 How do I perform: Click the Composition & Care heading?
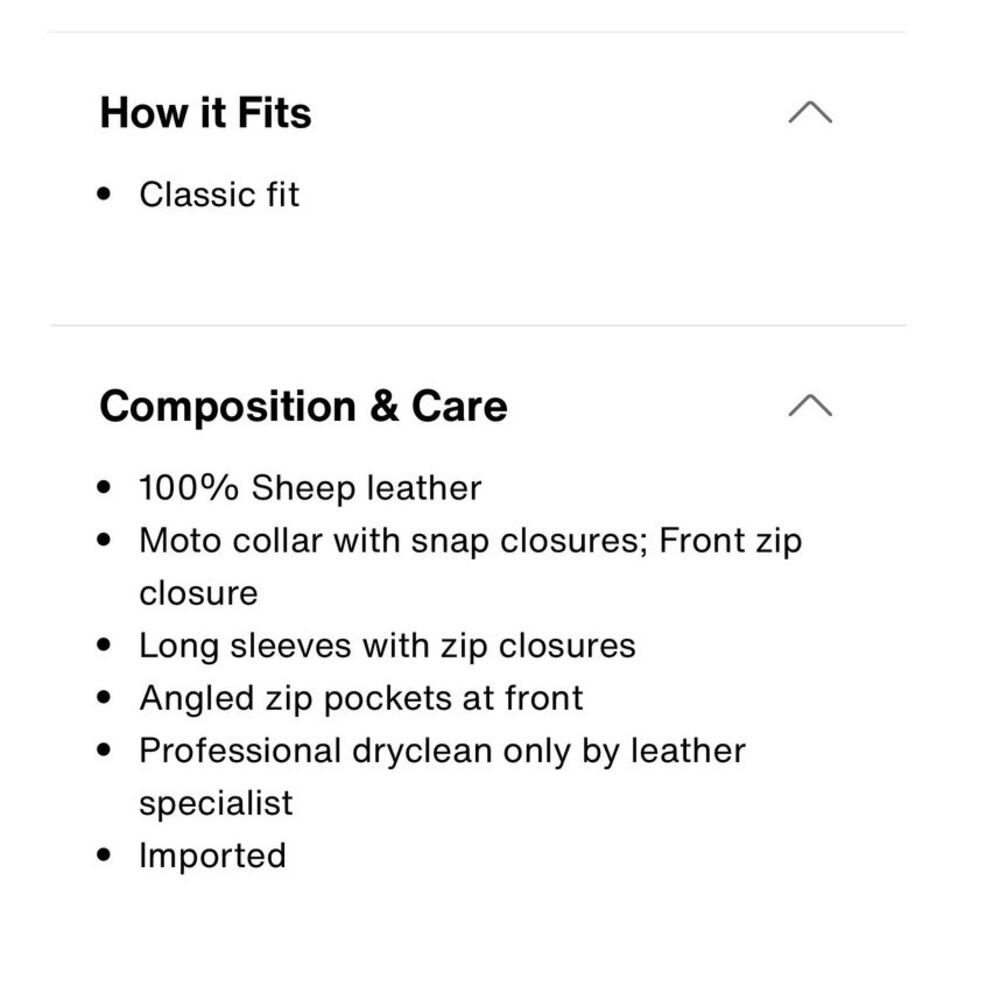pos(304,406)
